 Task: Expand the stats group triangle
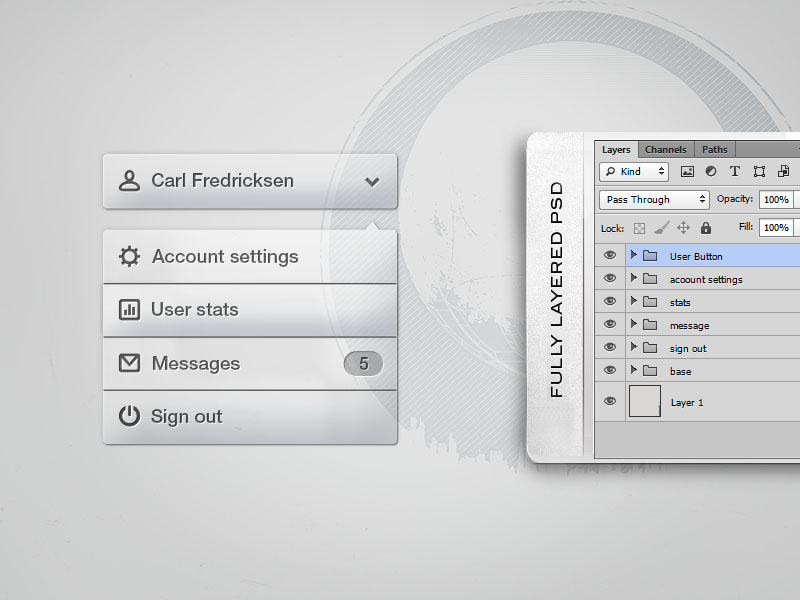pyautogui.click(x=634, y=301)
